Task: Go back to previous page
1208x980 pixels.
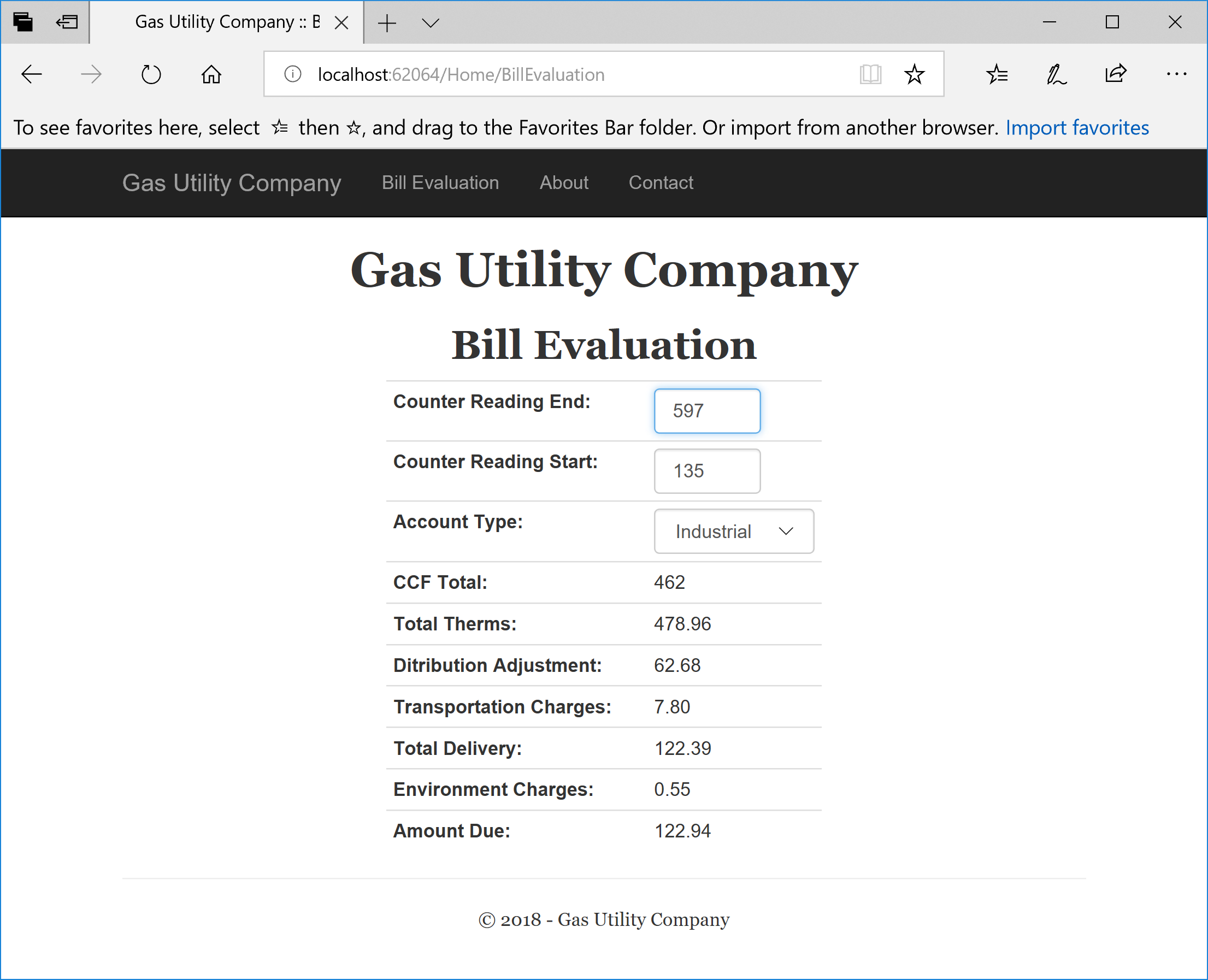Action: pos(32,74)
